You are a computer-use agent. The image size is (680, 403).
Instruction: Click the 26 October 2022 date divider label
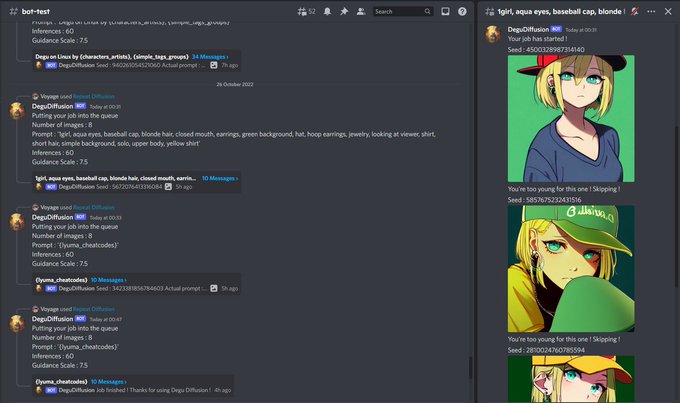pyautogui.click(x=235, y=85)
